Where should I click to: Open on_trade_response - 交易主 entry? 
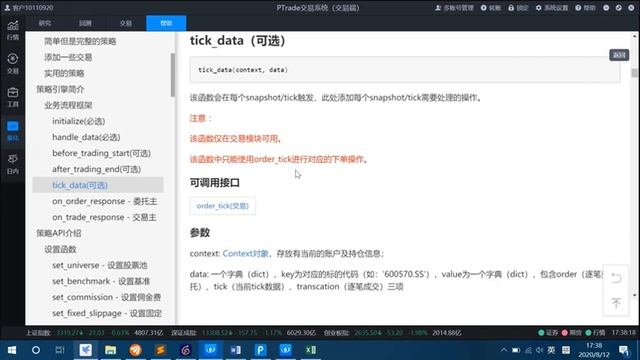pyautogui.click(x=104, y=217)
